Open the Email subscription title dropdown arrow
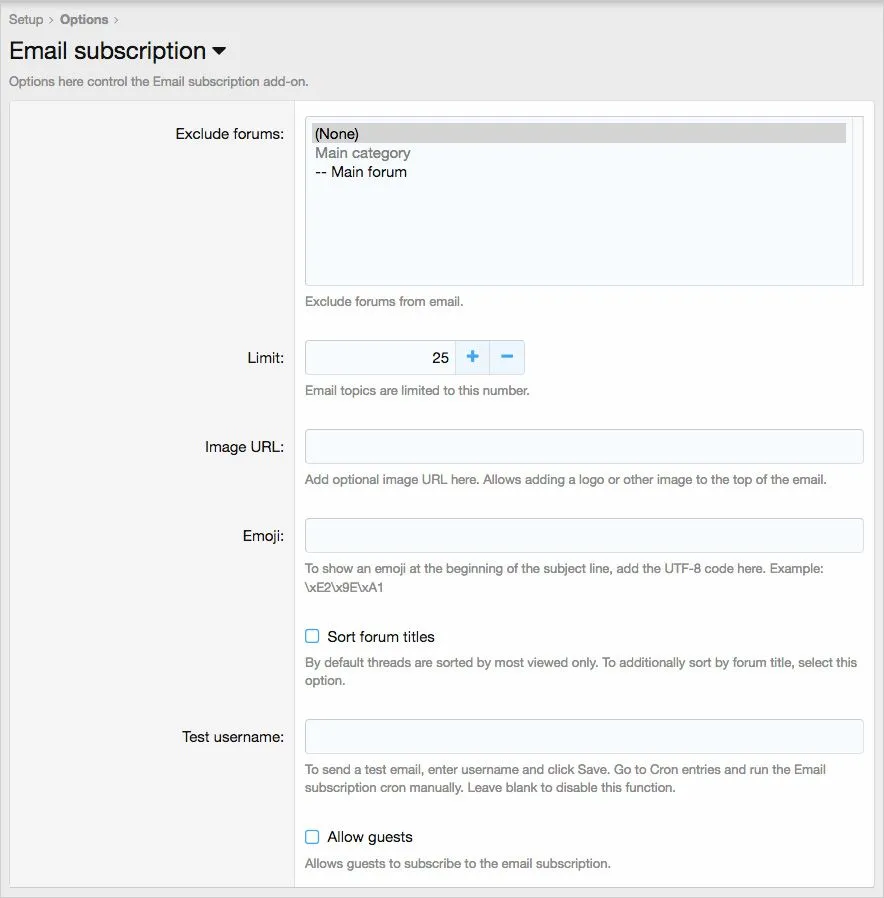The image size is (884, 898). (220, 51)
